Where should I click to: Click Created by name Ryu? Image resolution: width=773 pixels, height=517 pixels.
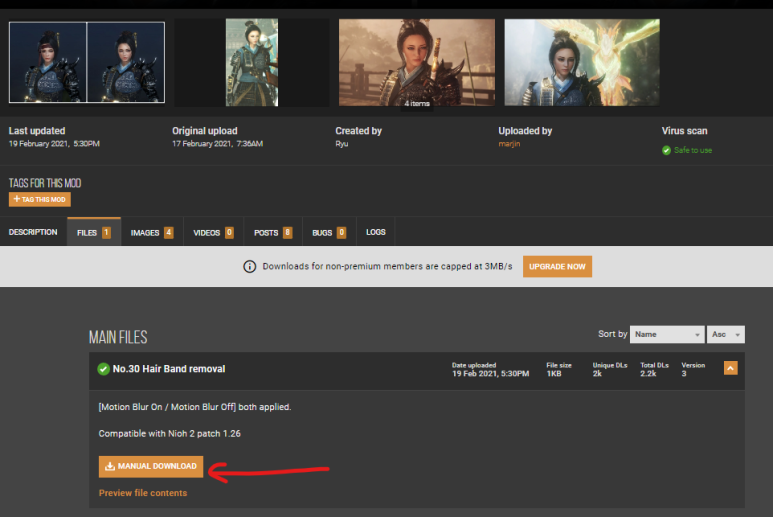[x=342, y=144]
